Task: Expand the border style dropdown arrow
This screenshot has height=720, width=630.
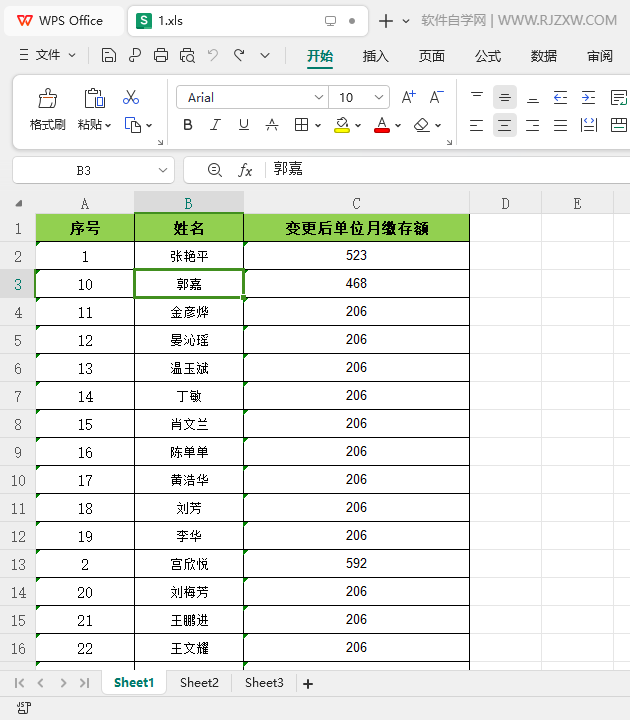Action: point(318,125)
